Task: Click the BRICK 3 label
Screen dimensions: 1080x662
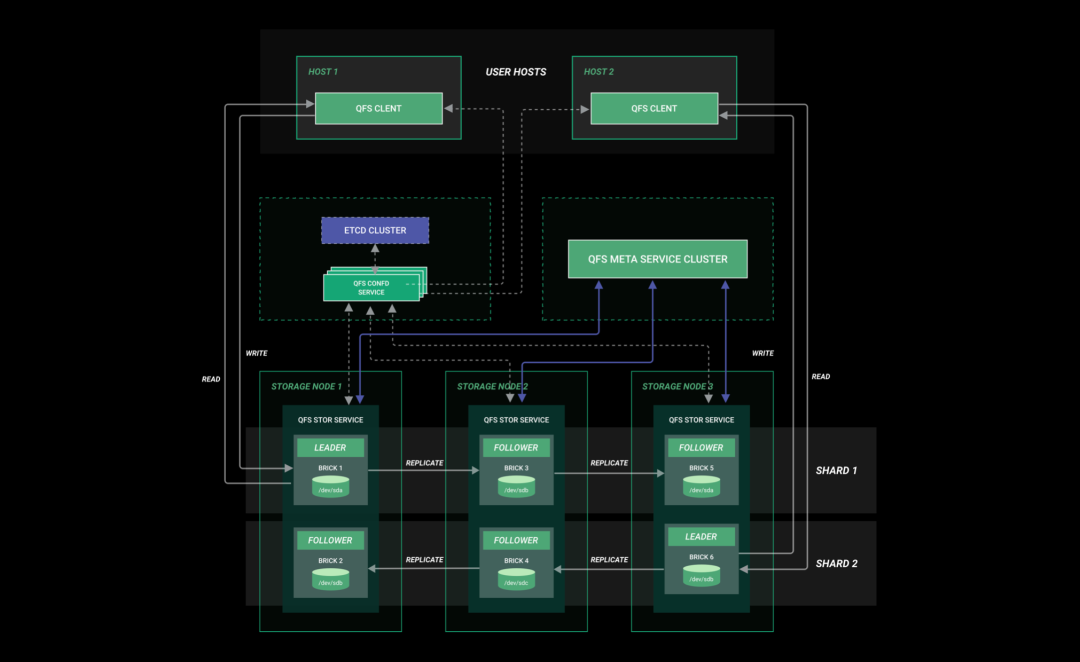Action: click(517, 468)
